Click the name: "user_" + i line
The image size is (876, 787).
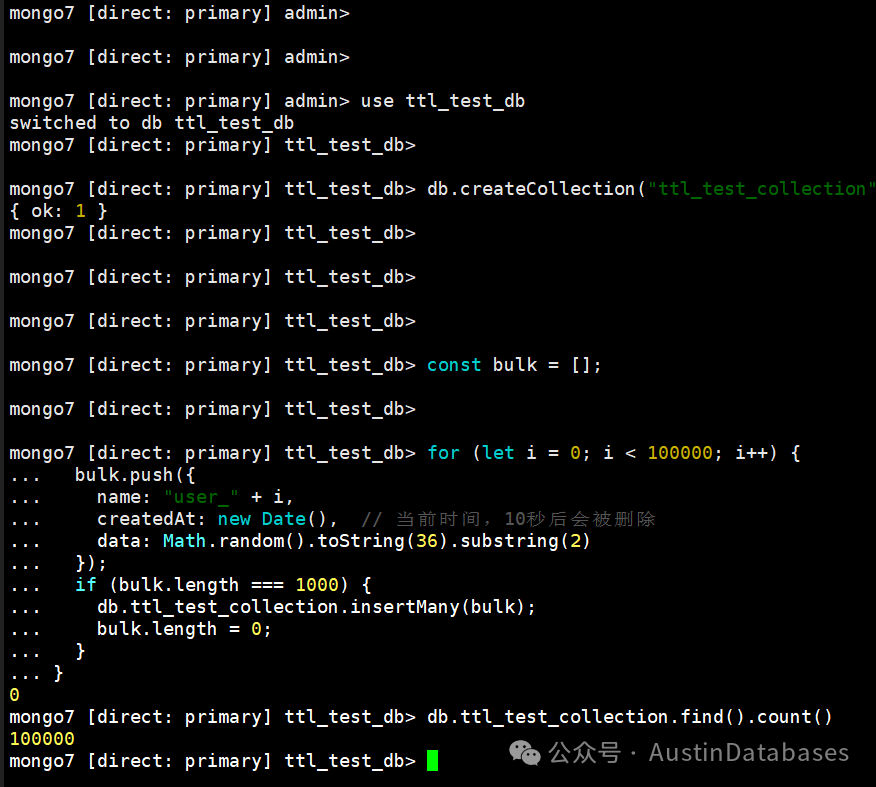coord(195,497)
